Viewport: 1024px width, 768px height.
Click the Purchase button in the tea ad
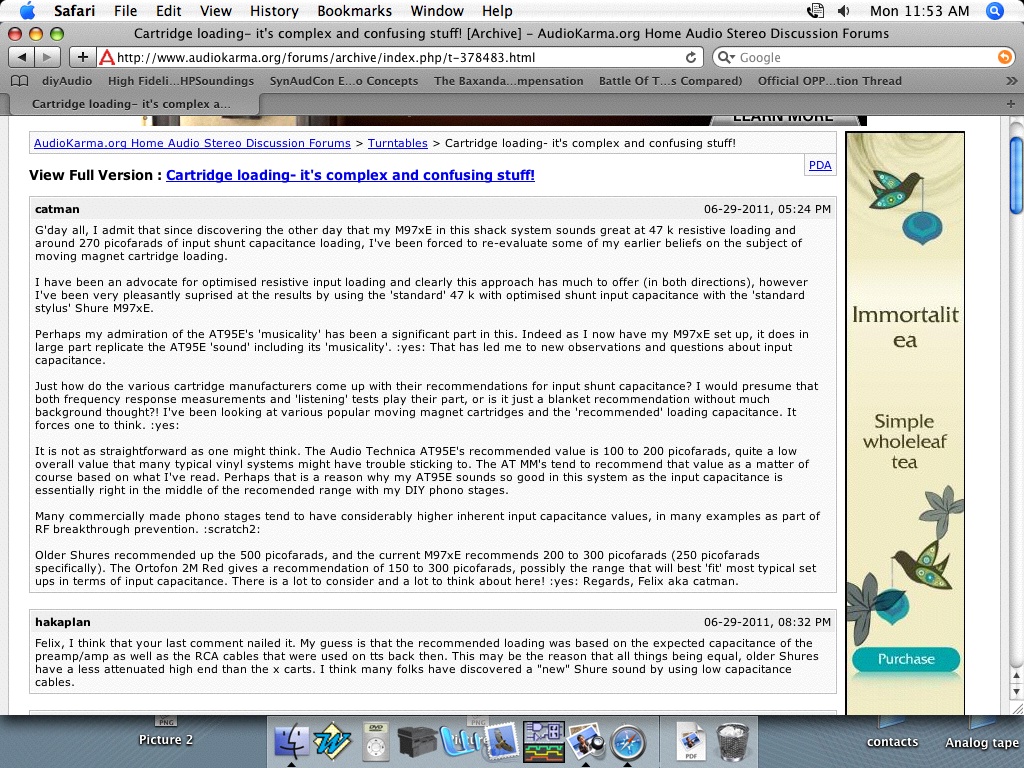point(905,659)
